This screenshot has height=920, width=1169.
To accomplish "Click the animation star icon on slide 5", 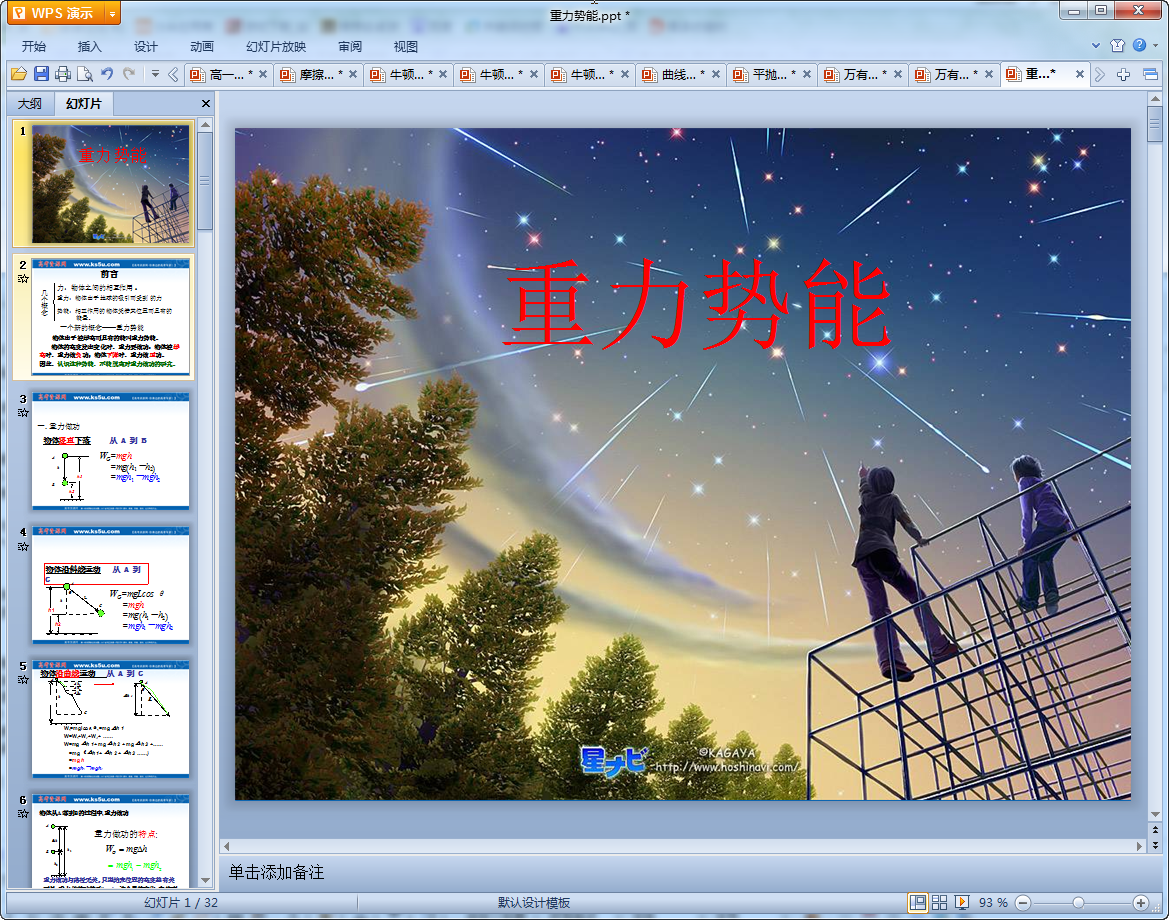I will click(x=23, y=680).
